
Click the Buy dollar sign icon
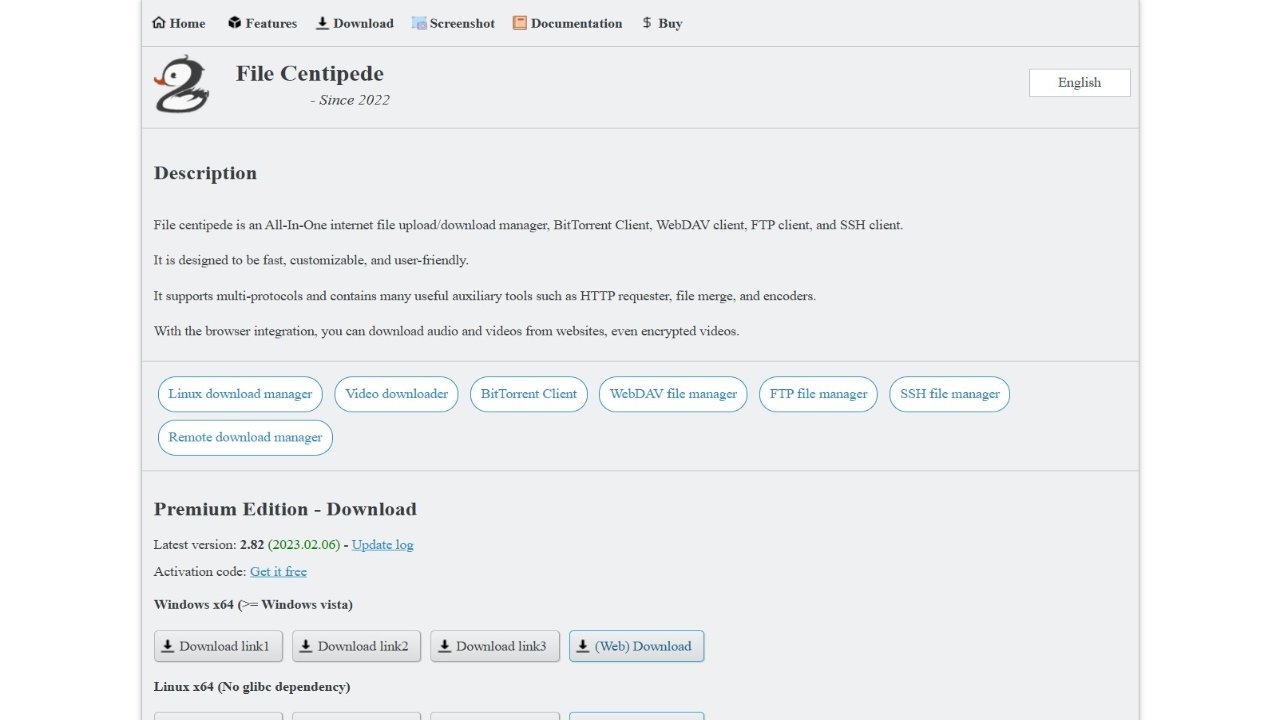(x=647, y=23)
